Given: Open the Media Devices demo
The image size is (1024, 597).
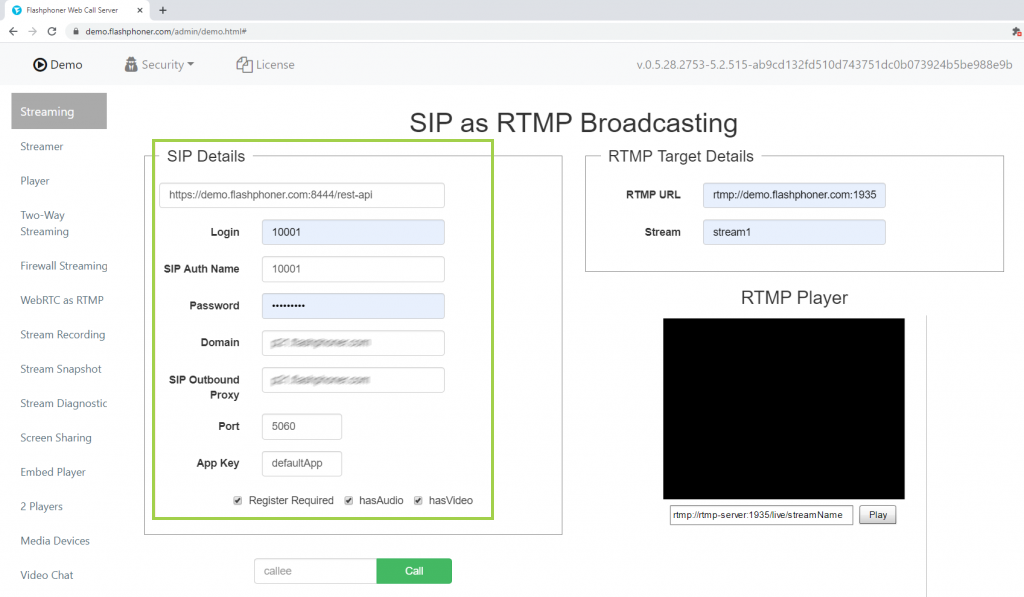Looking at the screenshot, I should coord(55,541).
